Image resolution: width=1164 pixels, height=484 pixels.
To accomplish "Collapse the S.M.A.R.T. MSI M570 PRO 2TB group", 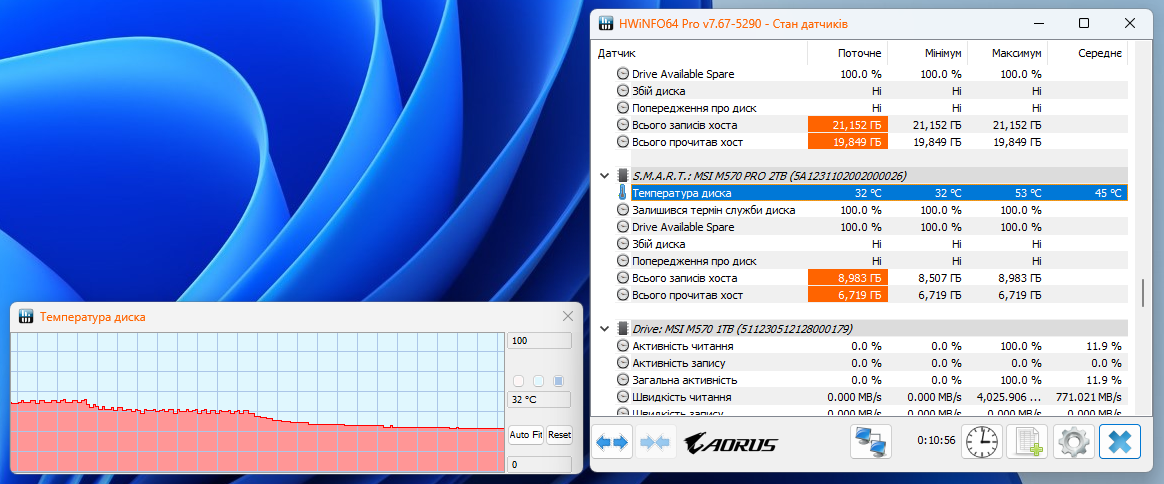I will point(604,176).
